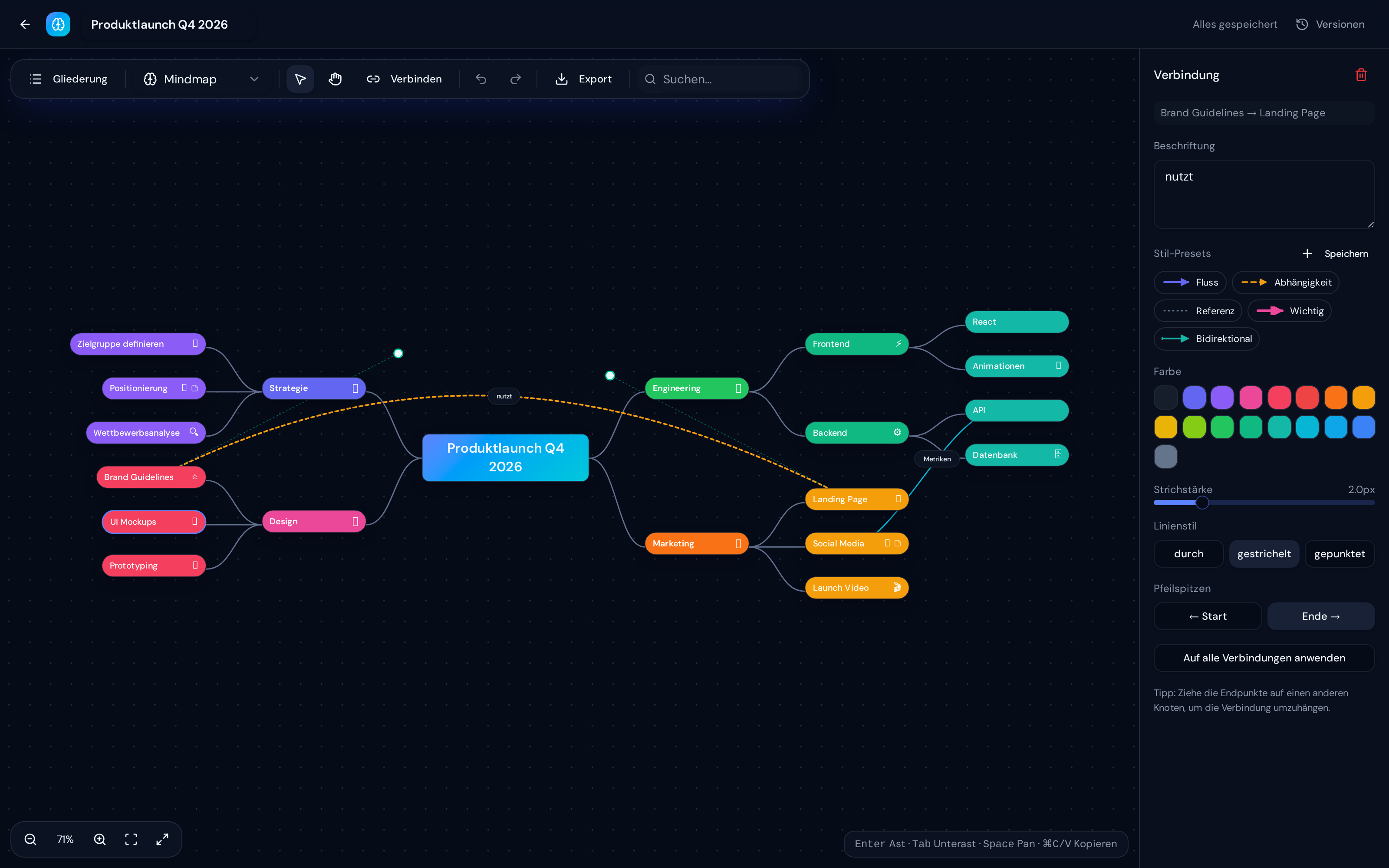
Task: Click the project title Produktlaunch Q4 2026
Action: pos(160,24)
